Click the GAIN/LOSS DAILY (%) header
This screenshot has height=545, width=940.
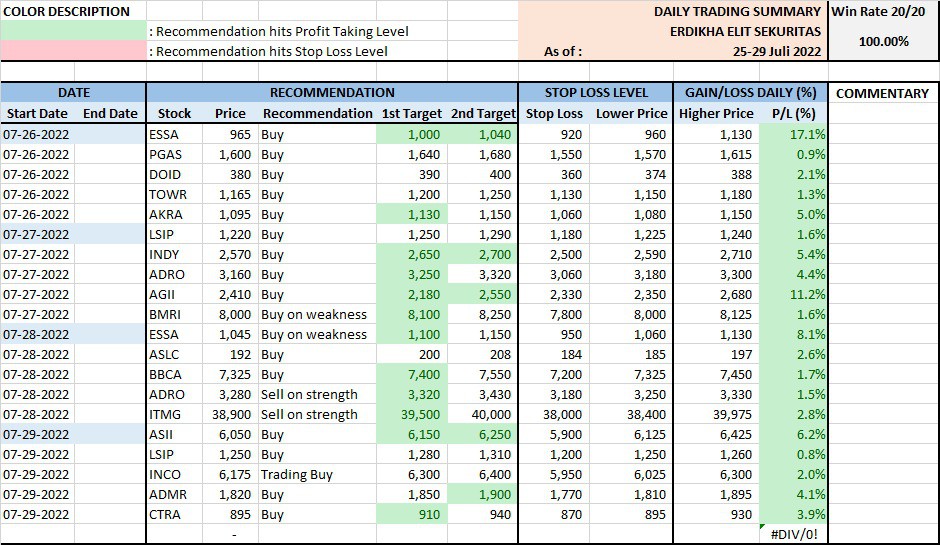point(750,93)
